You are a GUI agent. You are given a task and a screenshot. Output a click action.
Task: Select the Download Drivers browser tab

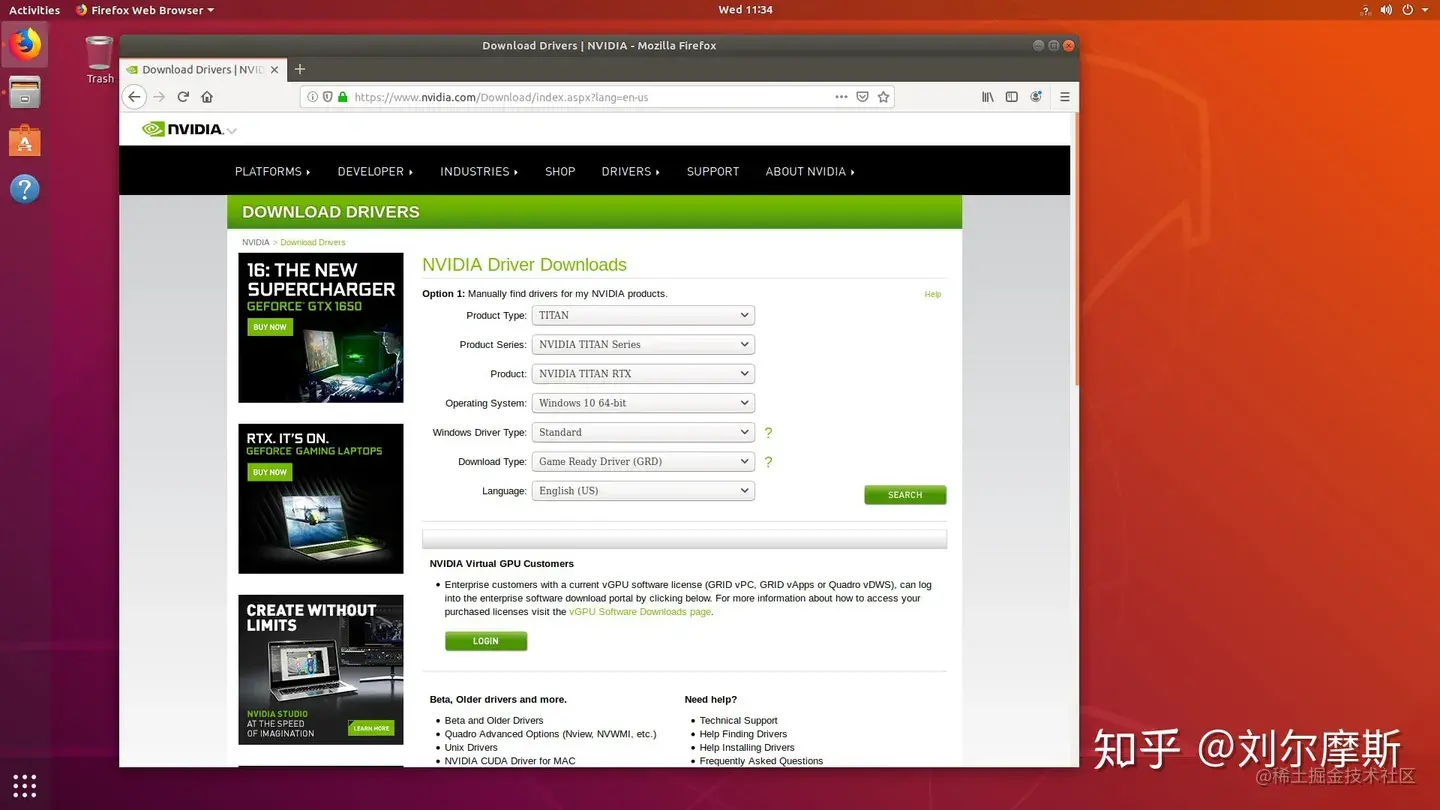203,69
